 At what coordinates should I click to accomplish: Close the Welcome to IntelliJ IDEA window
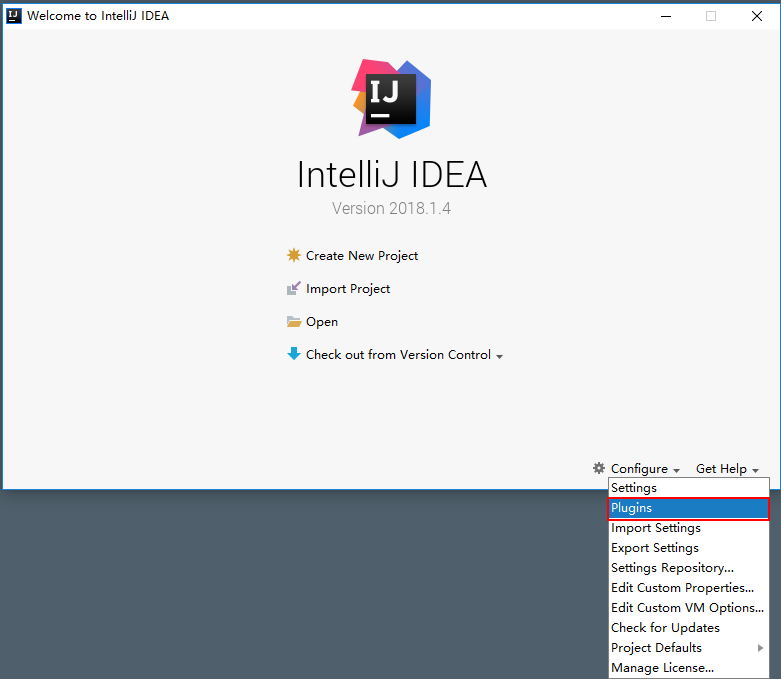(x=757, y=16)
